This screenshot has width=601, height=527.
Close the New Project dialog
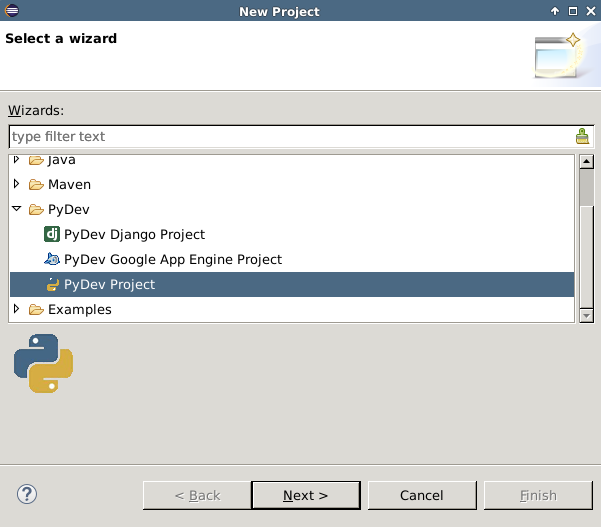point(591,11)
